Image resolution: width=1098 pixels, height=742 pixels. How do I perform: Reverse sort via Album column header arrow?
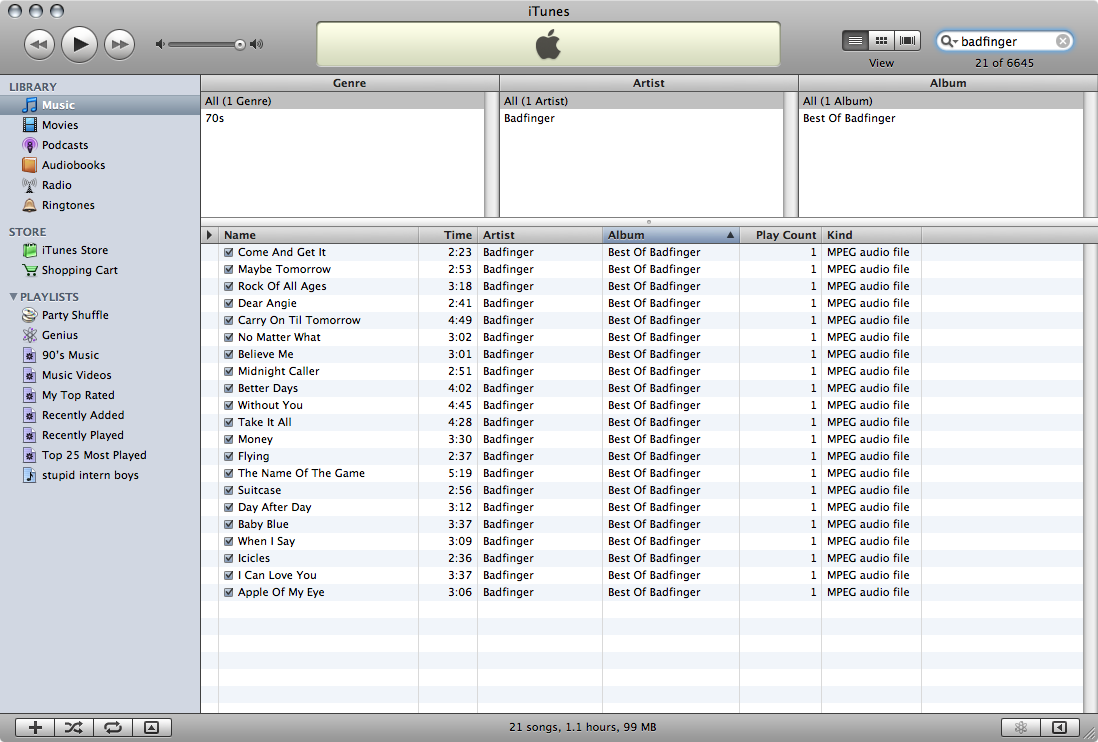pyautogui.click(x=730, y=235)
